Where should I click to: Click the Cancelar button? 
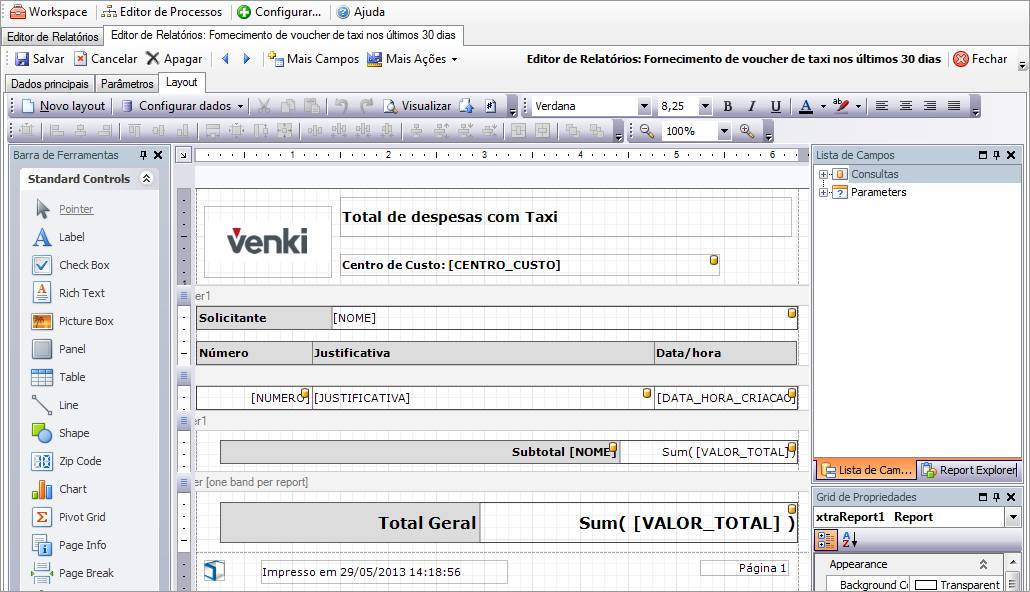(x=105, y=58)
